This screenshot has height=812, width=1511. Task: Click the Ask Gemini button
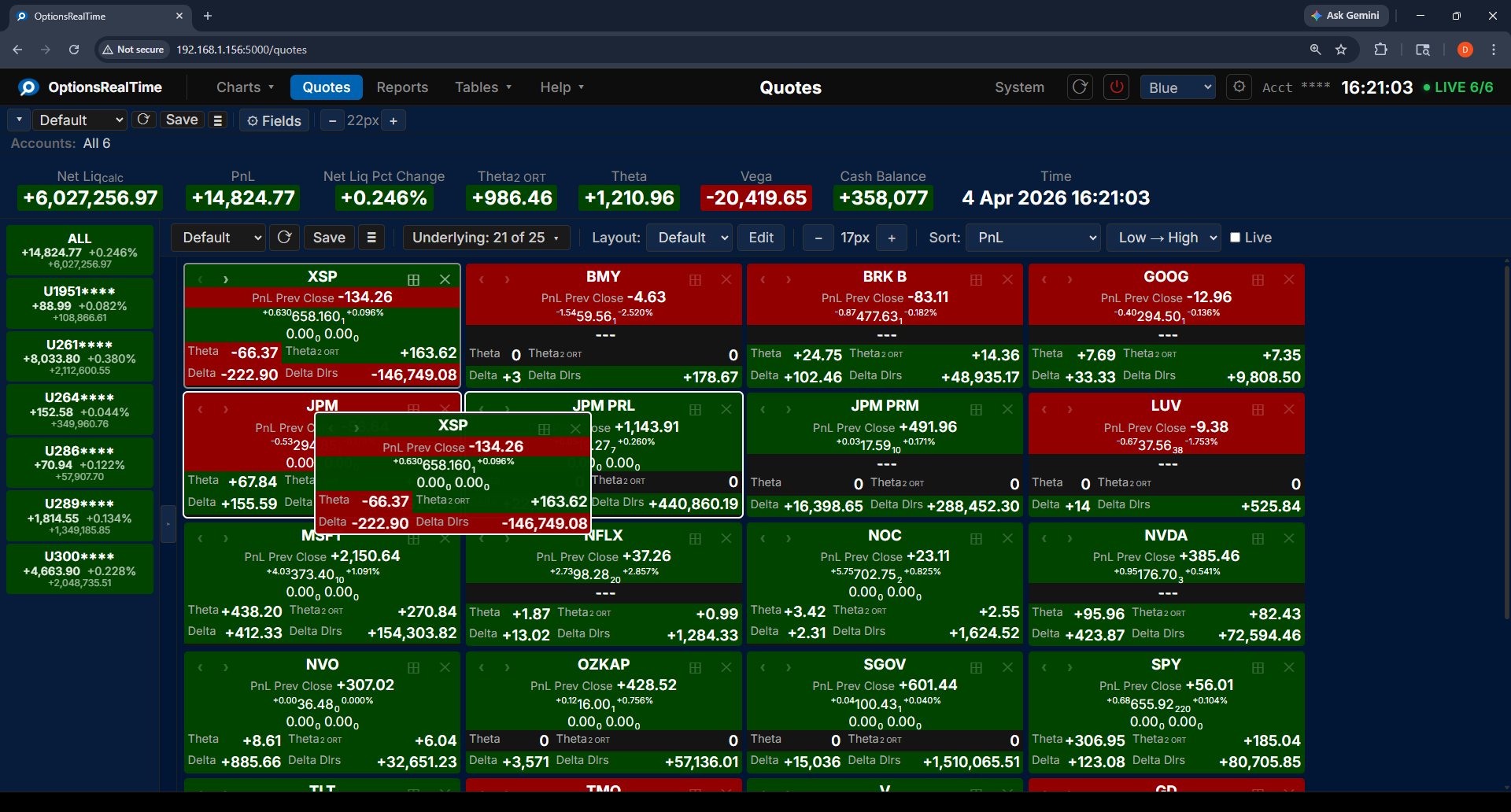(1346, 16)
